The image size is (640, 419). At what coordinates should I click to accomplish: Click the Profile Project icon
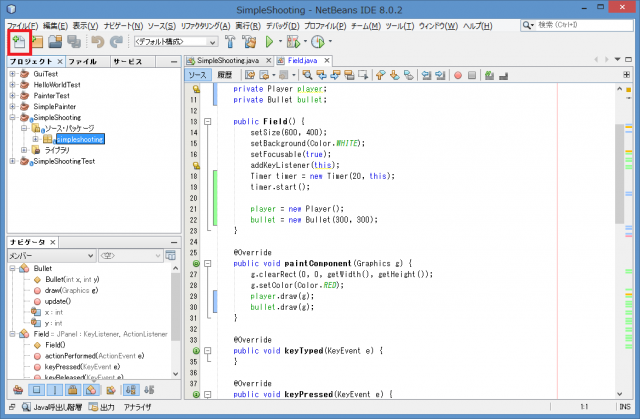(318, 42)
